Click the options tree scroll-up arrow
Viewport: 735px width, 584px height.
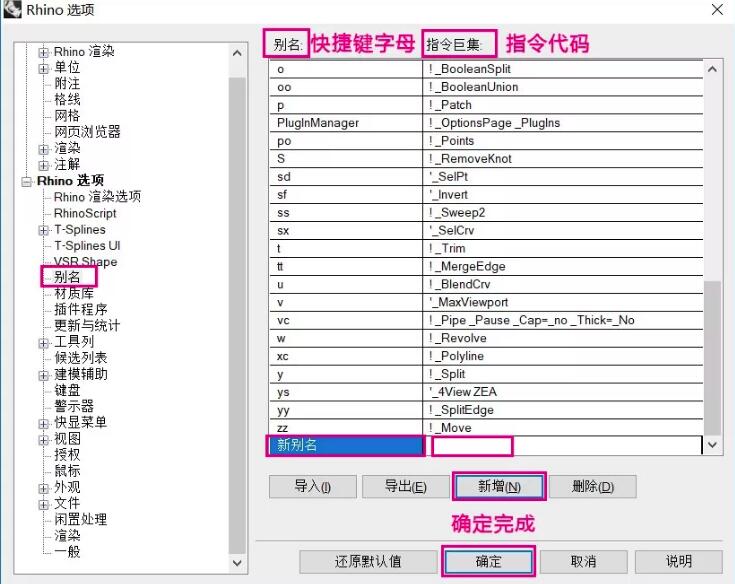click(237, 53)
